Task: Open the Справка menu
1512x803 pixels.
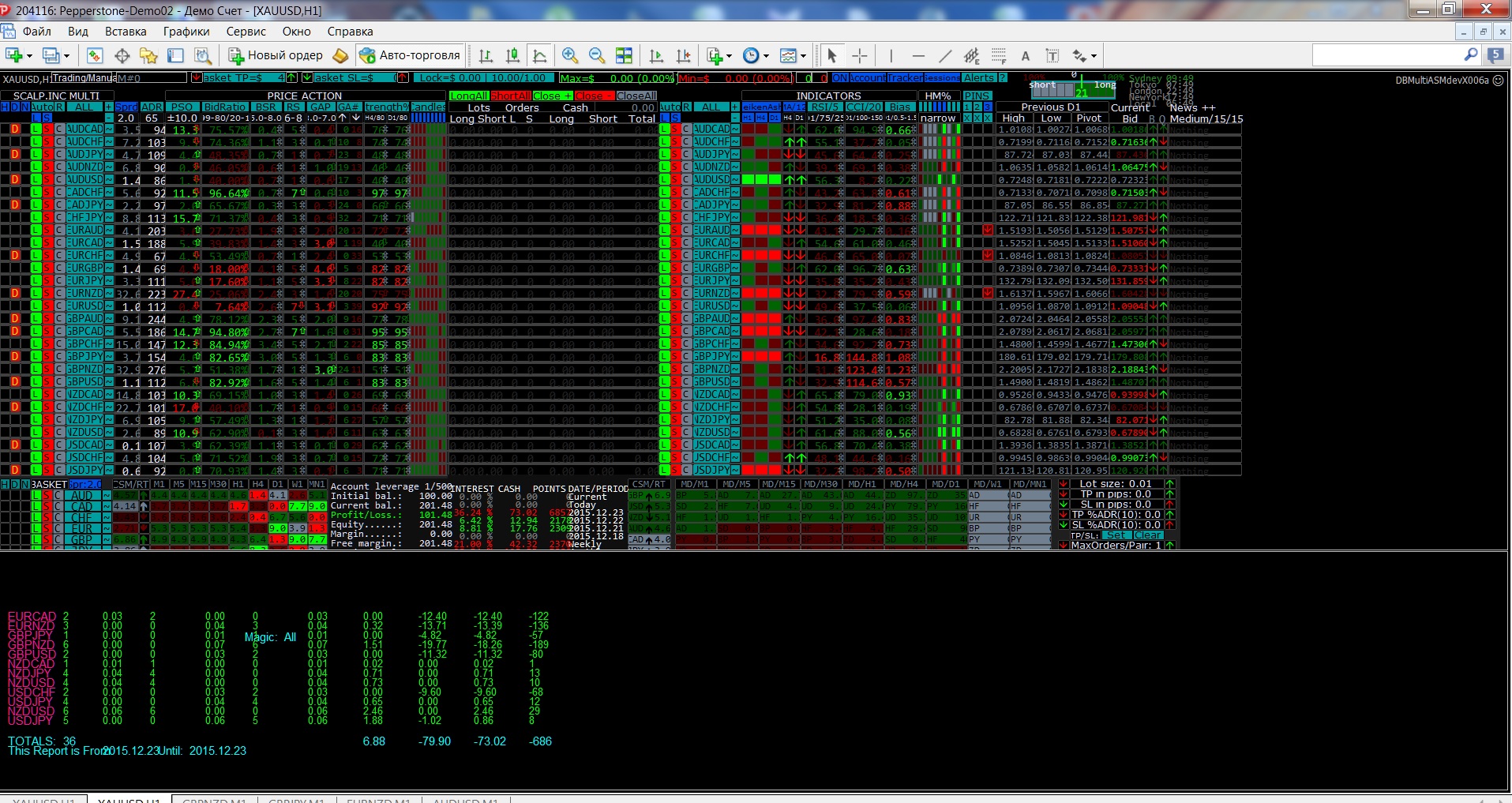Action: [350, 32]
